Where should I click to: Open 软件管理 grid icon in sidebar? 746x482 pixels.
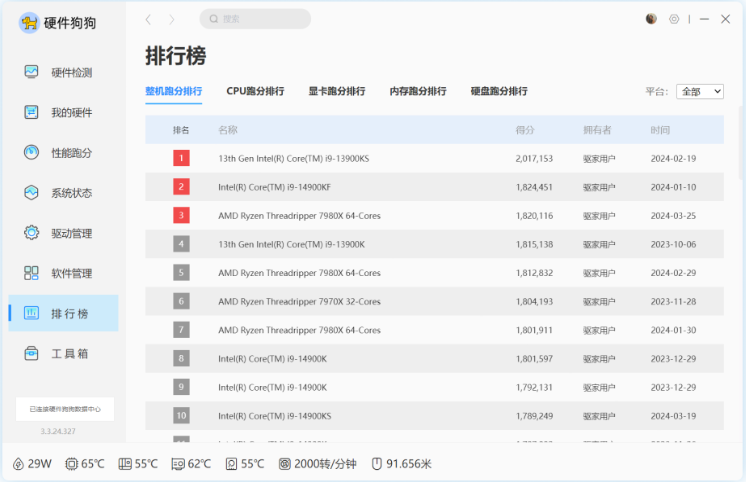[x=31, y=273]
